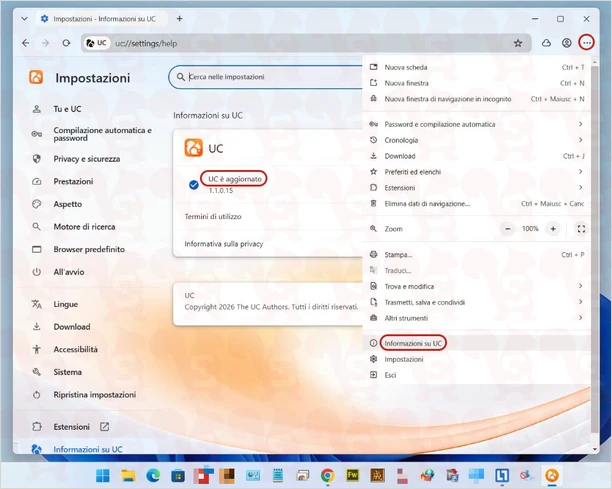The height and width of the screenshot is (489, 612).
Task: Click the Impostazioni - Informazioni su UC tab
Action: pos(103,19)
